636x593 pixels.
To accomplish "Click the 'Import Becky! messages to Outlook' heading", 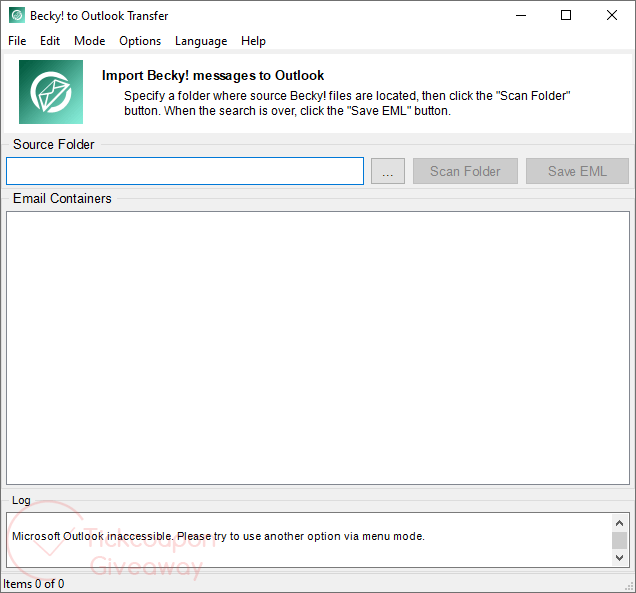I will pos(213,75).
